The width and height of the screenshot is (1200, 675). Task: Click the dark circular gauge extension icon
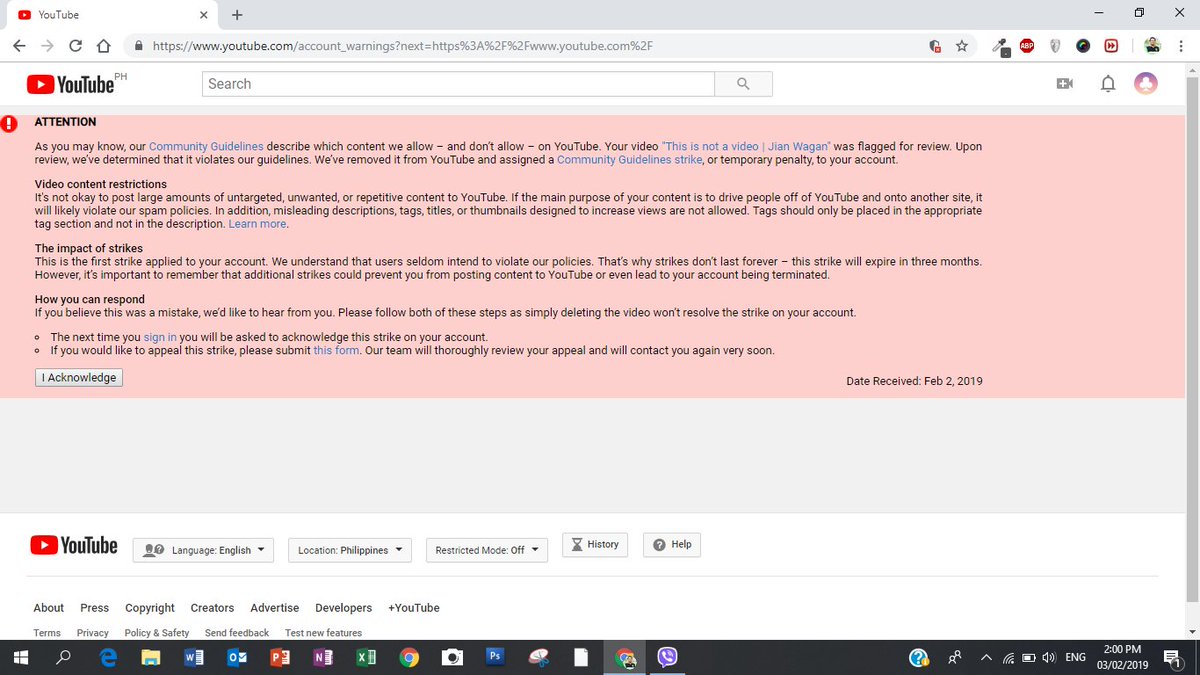click(x=1083, y=46)
